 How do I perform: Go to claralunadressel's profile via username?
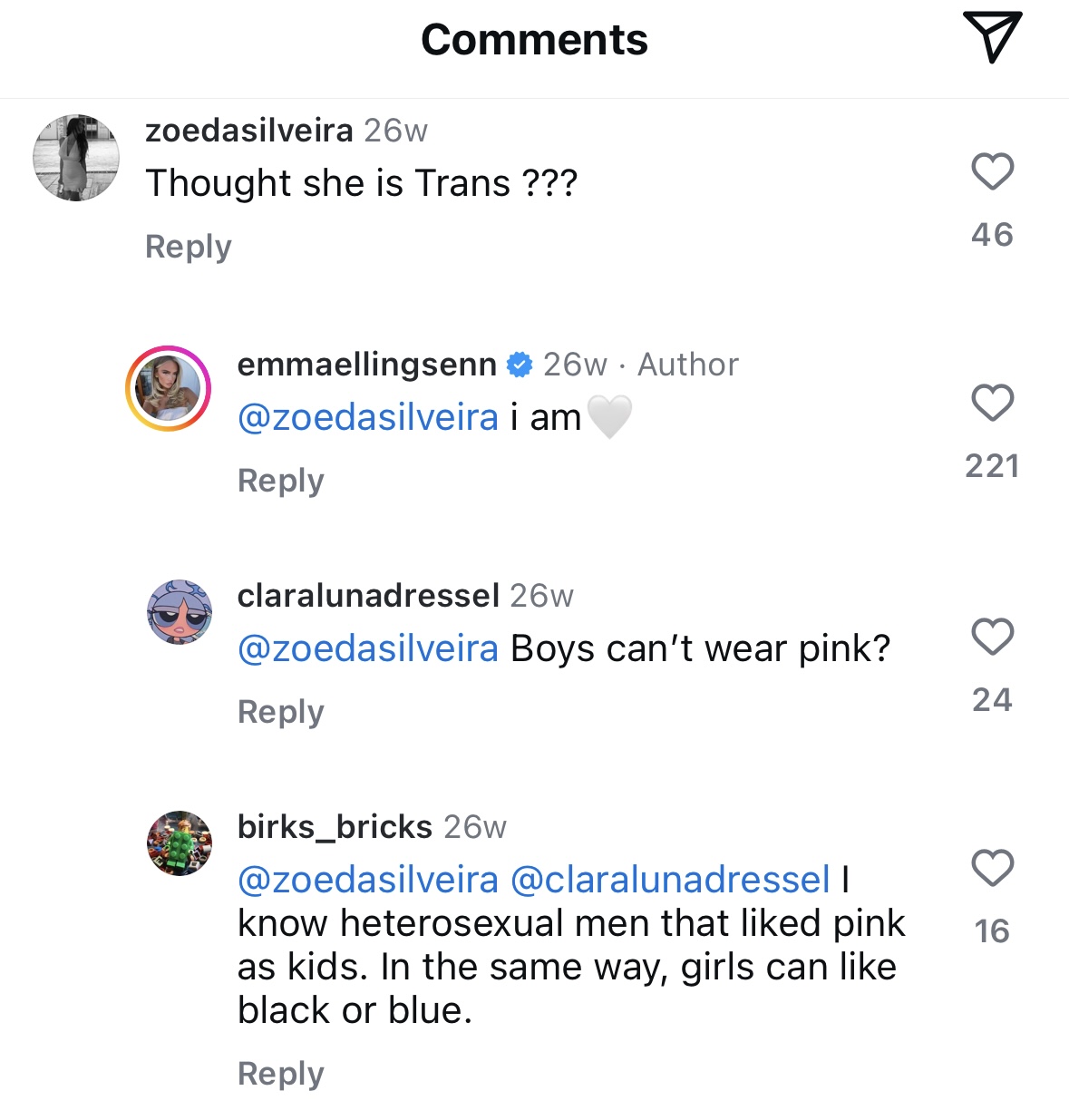[368, 596]
